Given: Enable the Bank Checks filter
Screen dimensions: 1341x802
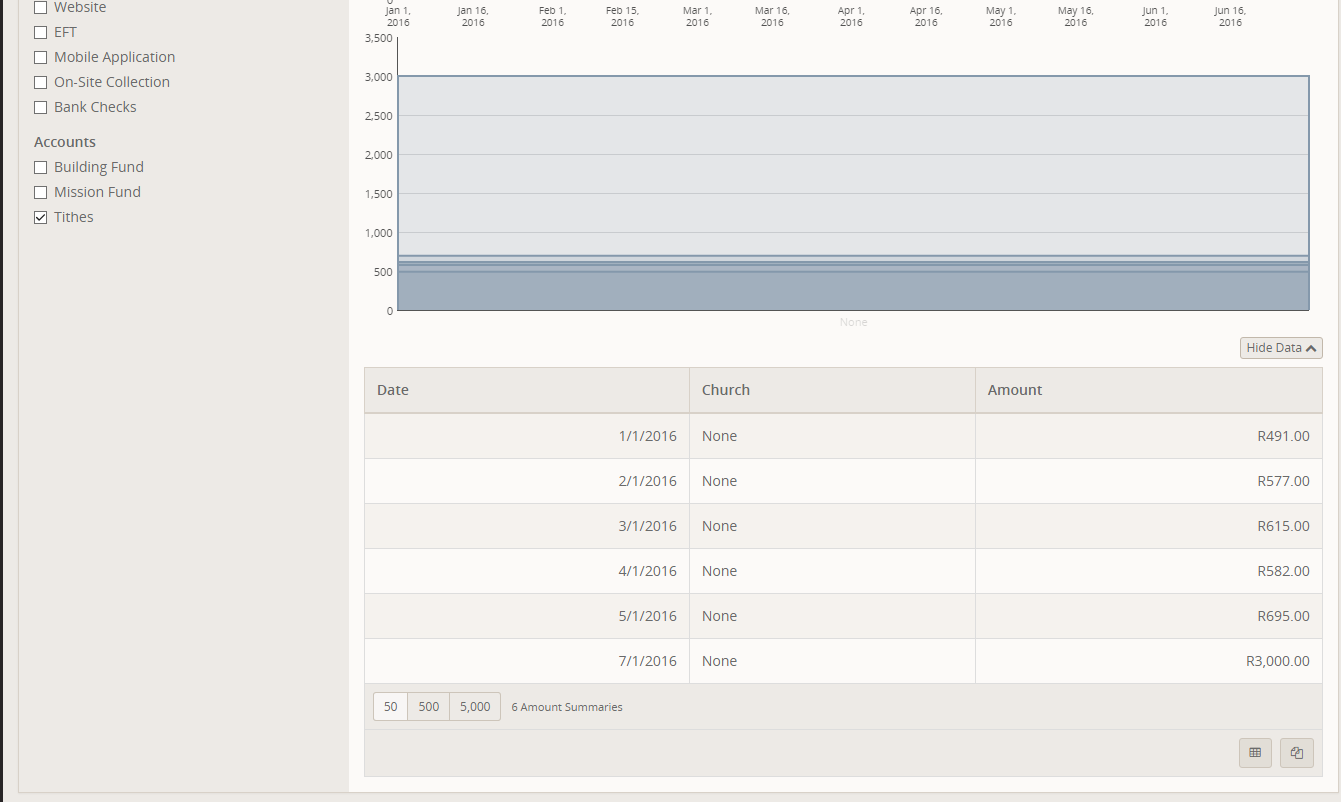Looking at the screenshot, I should [41, 107].
